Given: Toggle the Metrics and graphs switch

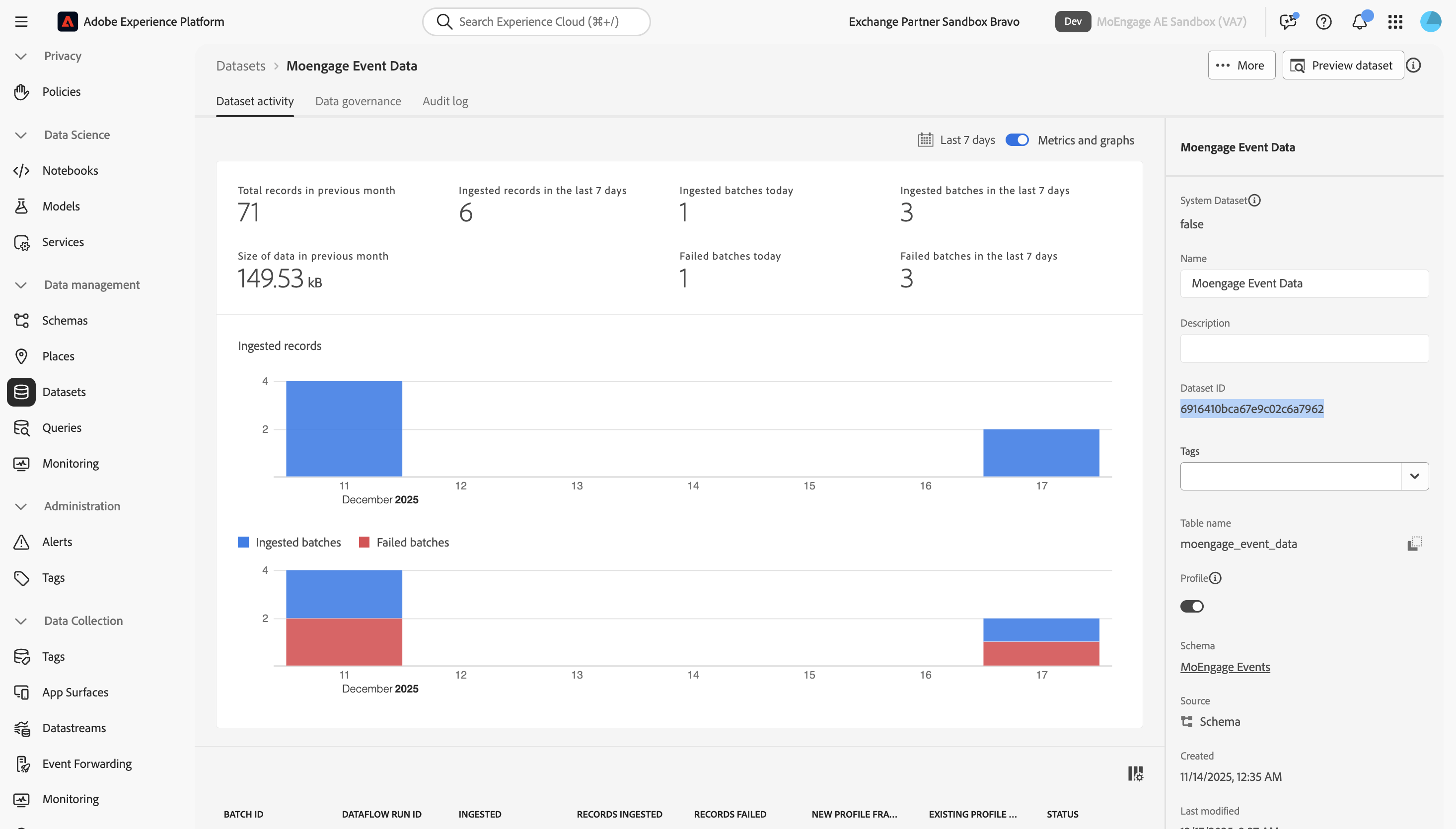Looking at the screenshot, I should point(1017,140).
